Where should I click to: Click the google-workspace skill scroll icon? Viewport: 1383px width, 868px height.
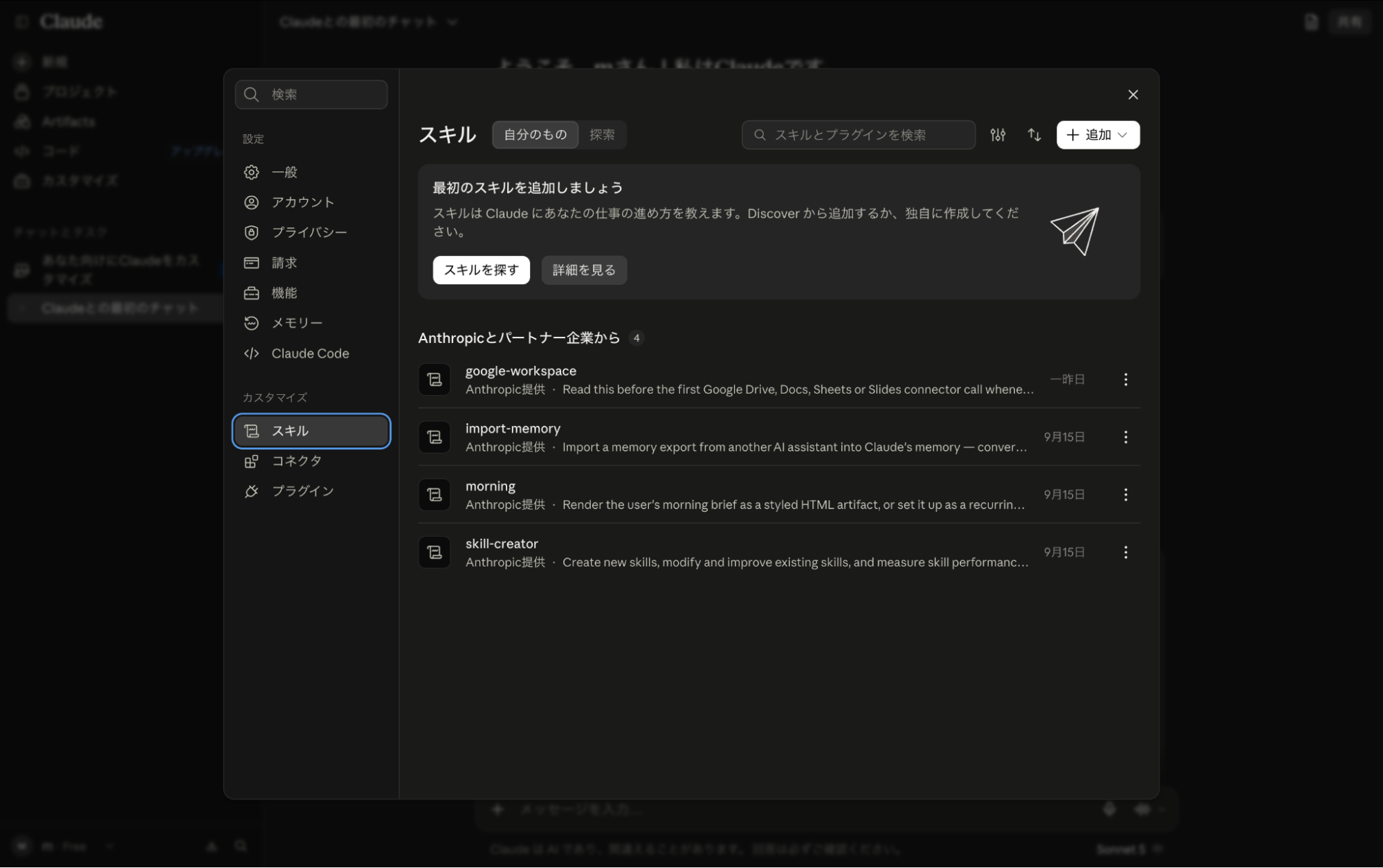pyautogui.click(x=434, y=380)
